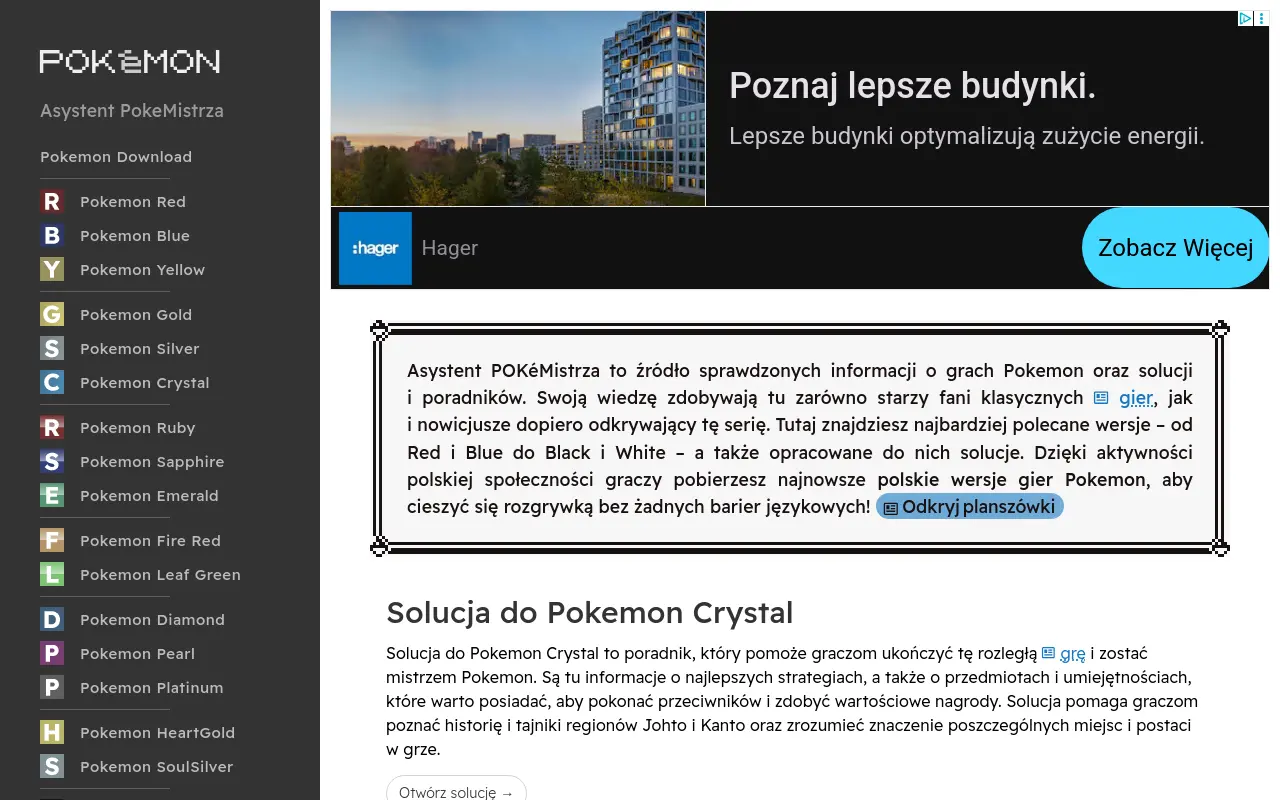This screenshot has width=1280, height=800.
Task: Click the Pokemon Diamond 'D' icon
Action: 52,620
